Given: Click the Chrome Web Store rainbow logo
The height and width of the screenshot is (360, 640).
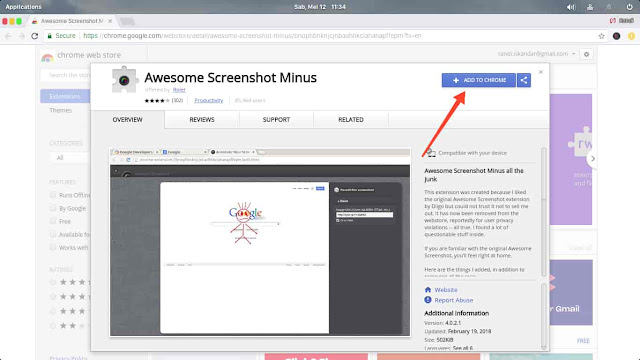Looking at the screenshot, I should coord(47,57).
